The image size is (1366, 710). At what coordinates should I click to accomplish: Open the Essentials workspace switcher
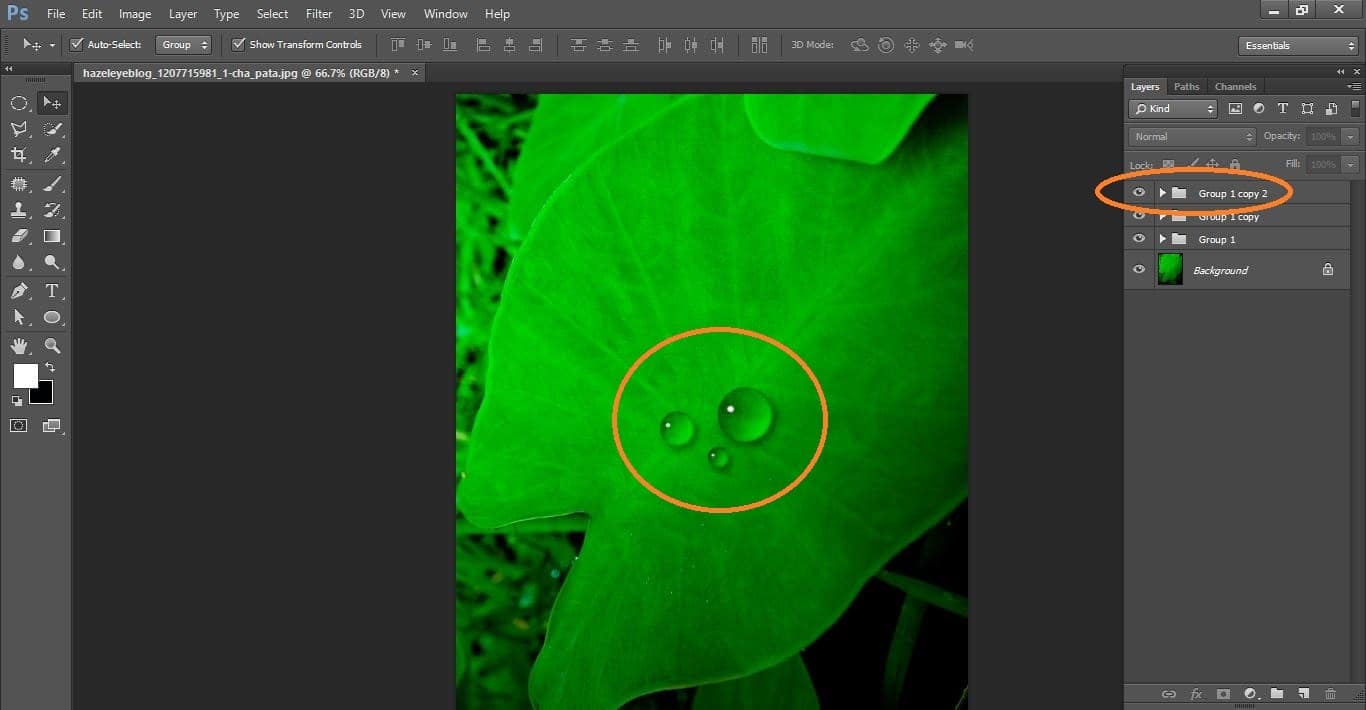pyautogui.click(x=1296, y=45)
